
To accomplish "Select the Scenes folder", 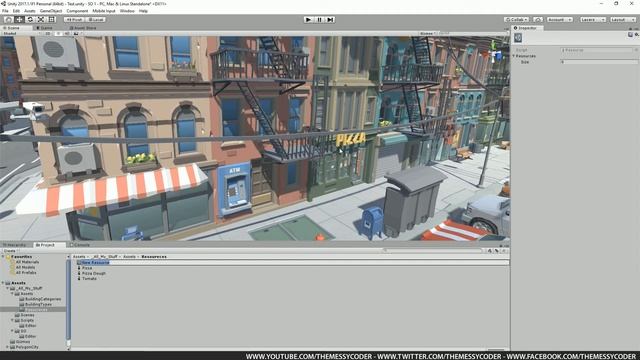I will click(x=27, y=315).
